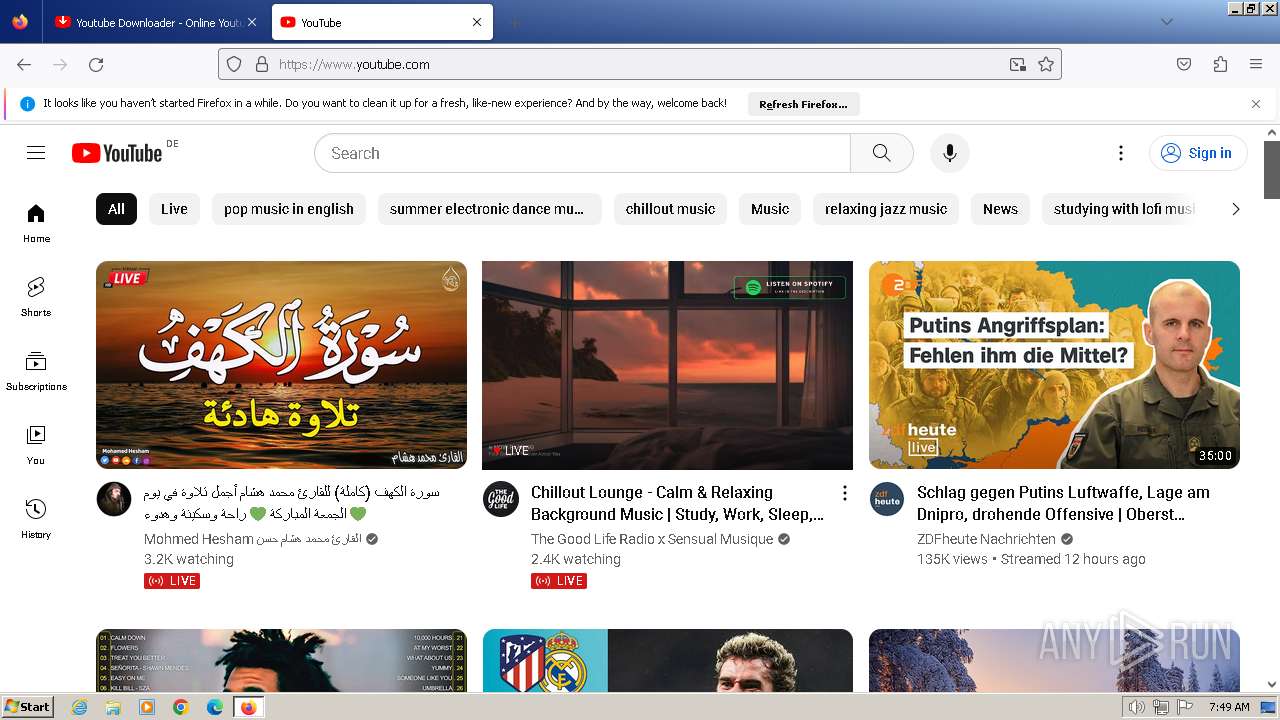Open Mohmed Hesham channel name link
The height and width of the screenshot is (720, 1280).
(x=252, y=539)
